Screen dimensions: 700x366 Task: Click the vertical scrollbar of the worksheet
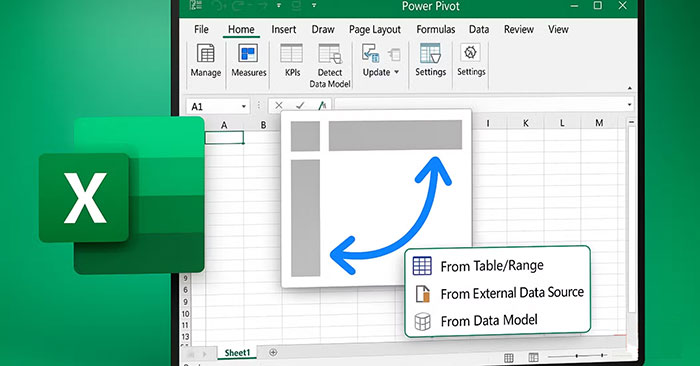[x=631, y=219]
